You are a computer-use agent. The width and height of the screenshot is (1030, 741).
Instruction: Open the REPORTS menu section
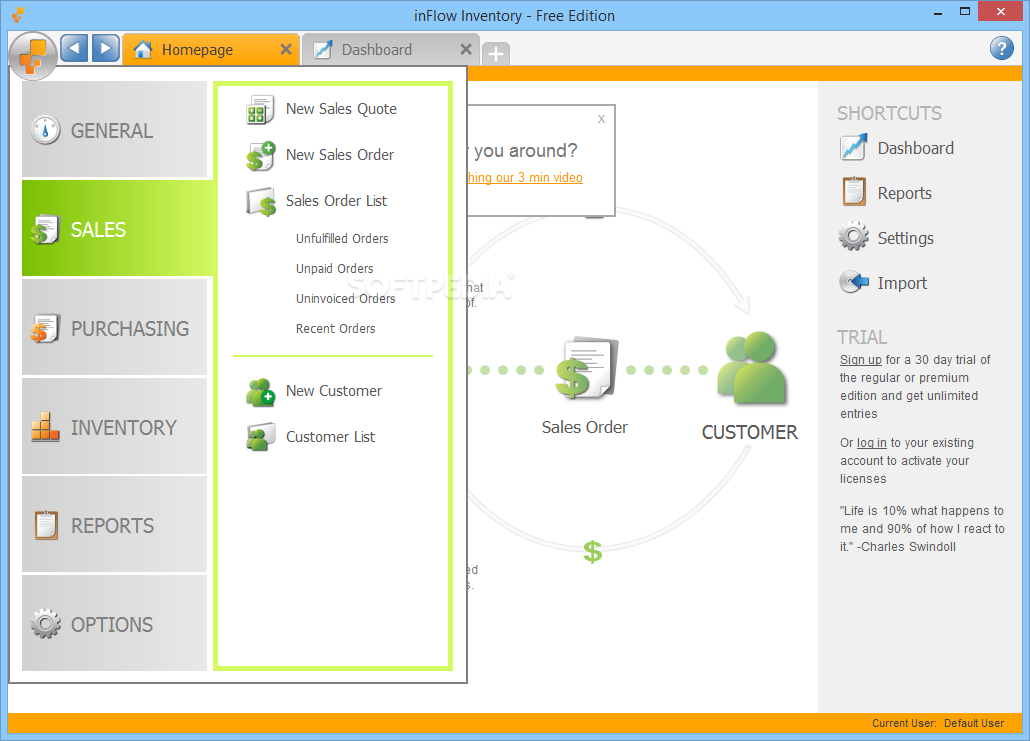pyautogui.click(x=114, y=525)
